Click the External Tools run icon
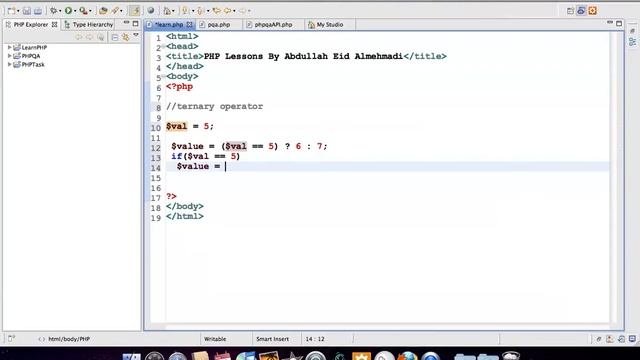The height and width of the screenshot is (360, 640). (x=83, y=11)
